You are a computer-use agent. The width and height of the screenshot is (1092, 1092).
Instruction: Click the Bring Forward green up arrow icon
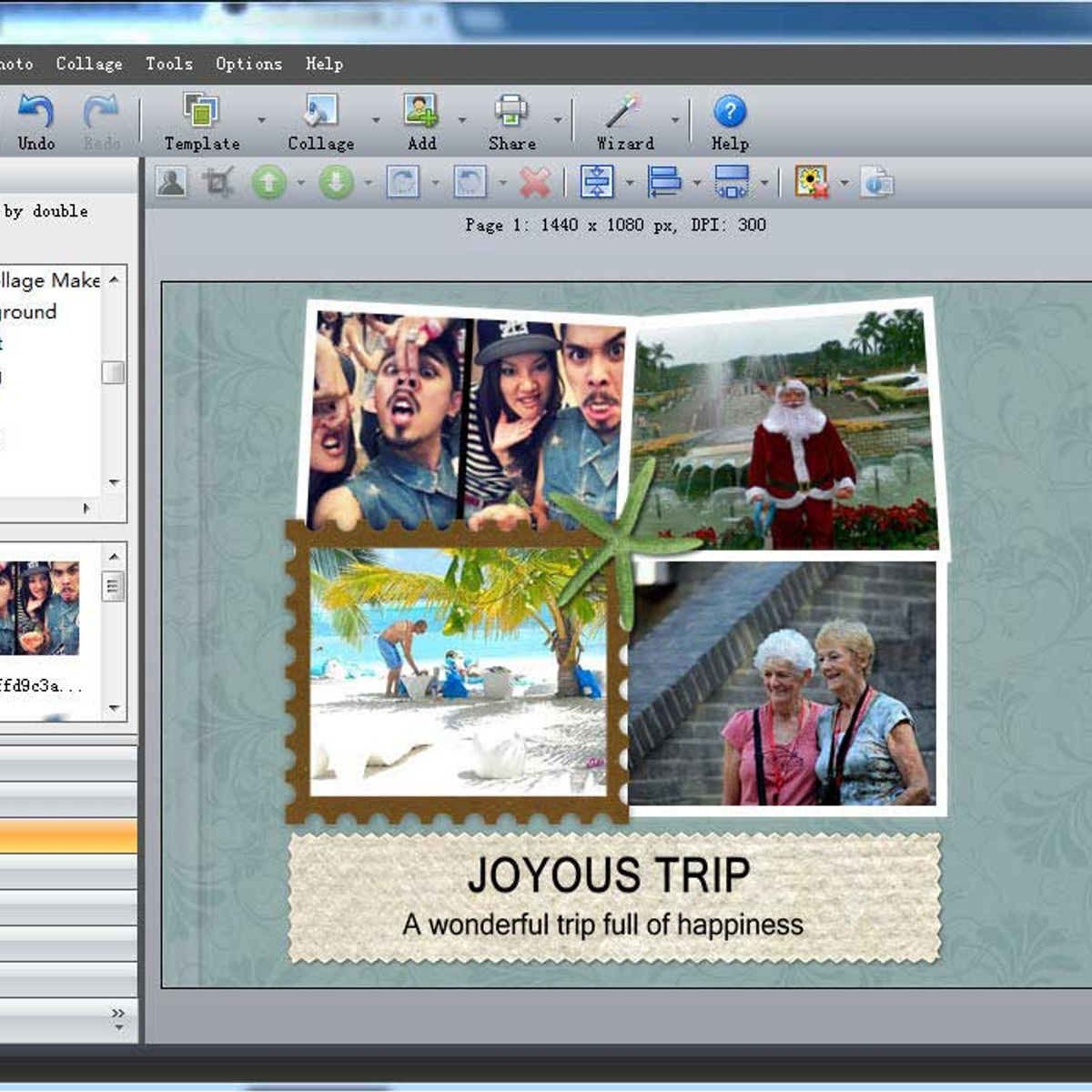click(x=267, y=181)
